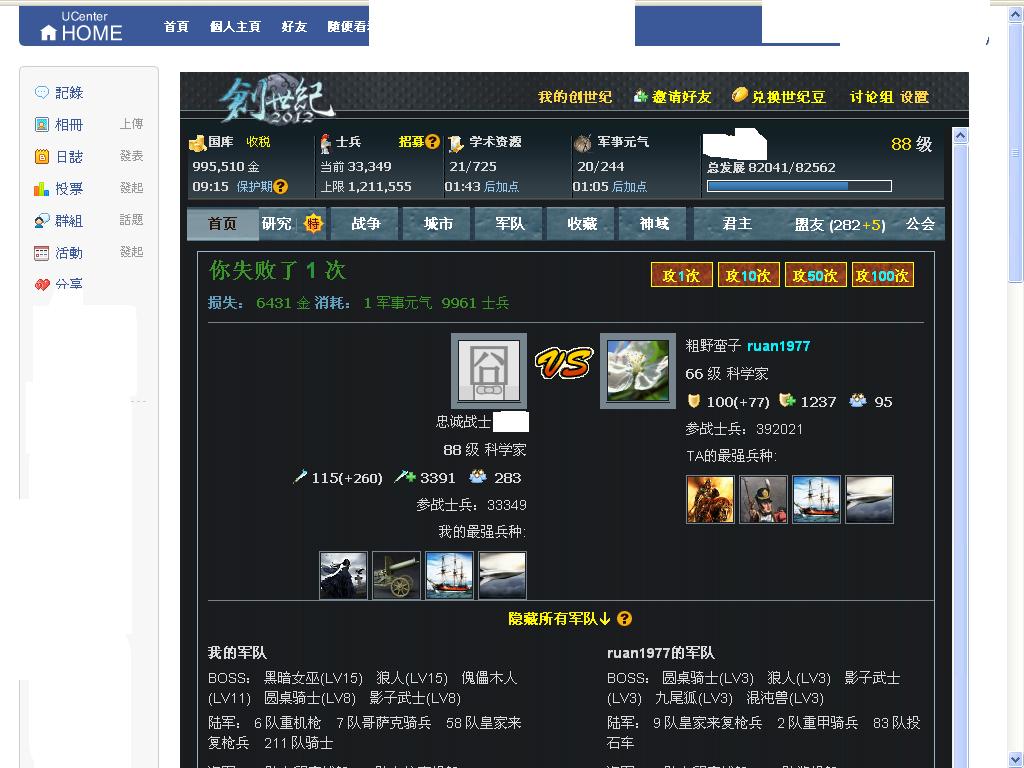Switch to the 收藏 tab
The width and height of the screenshot is (1024, 768).
coord(583,224)
